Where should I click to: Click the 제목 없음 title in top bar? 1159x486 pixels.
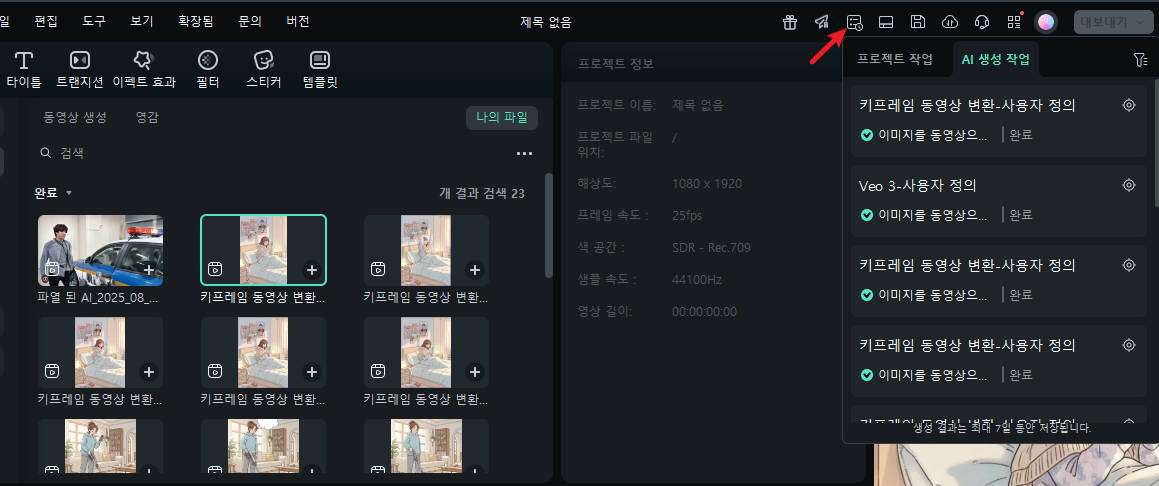545,22
